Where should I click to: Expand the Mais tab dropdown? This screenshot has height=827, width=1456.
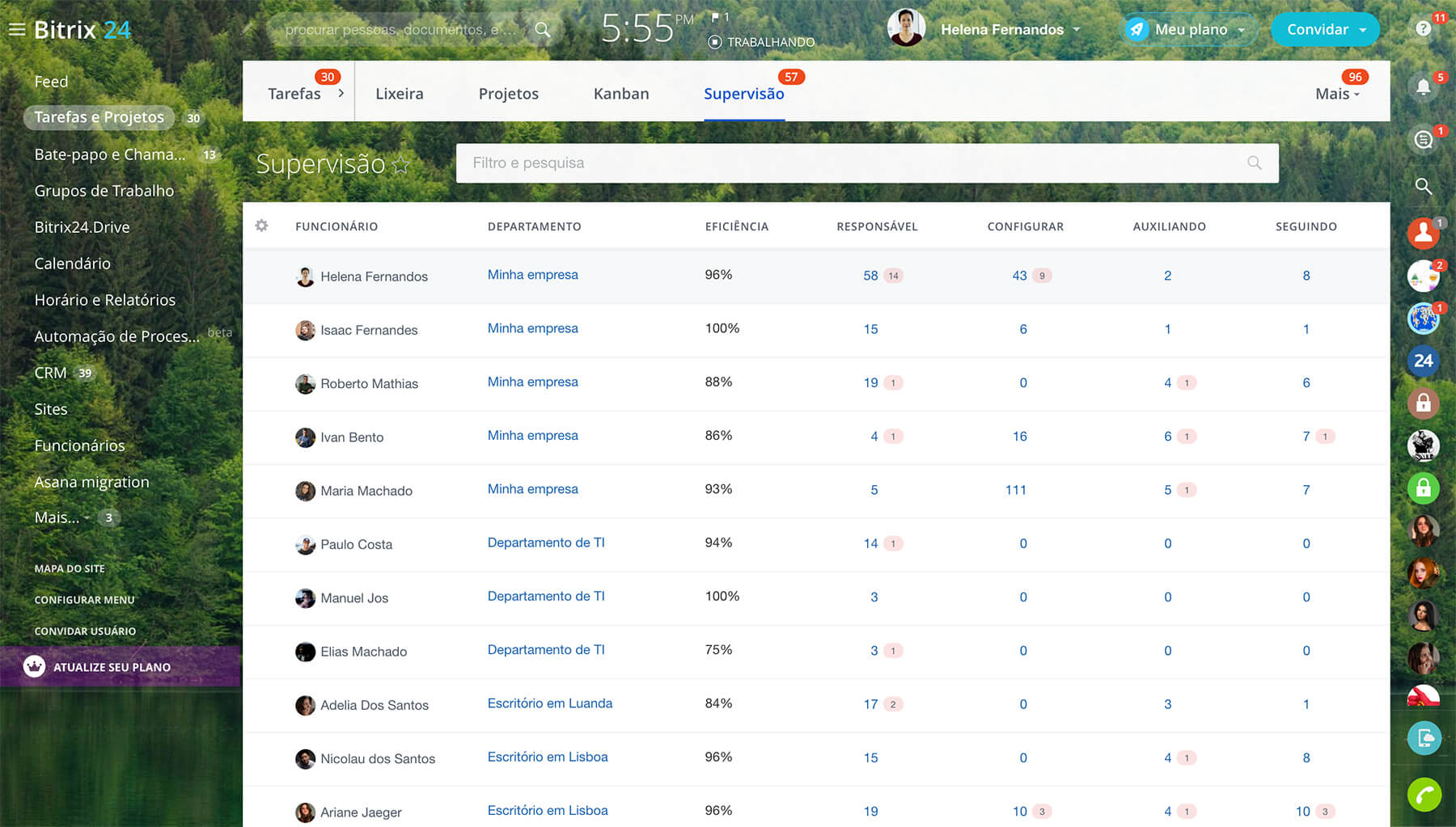1337,94
